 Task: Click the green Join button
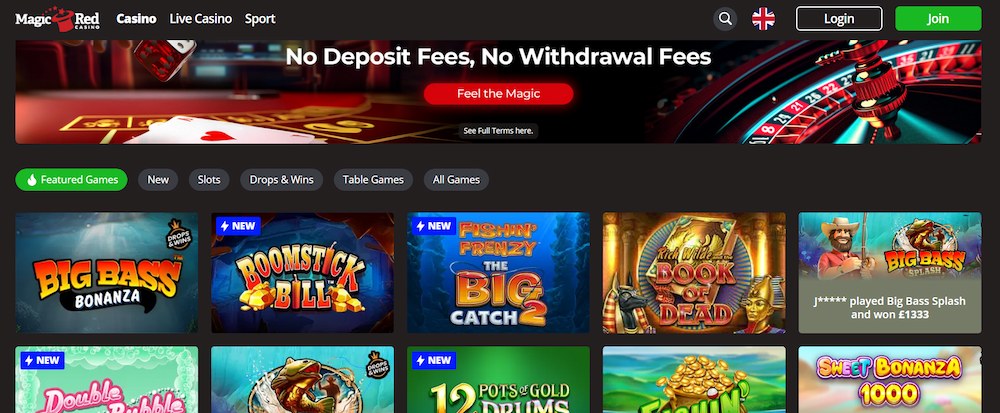(x=938, y=18)
